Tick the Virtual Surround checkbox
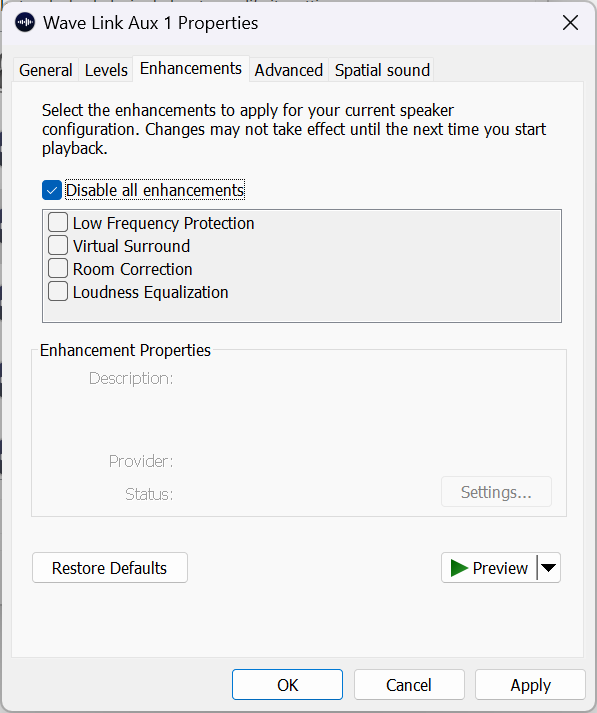This screenshot has height=713, width=597. 58,246
